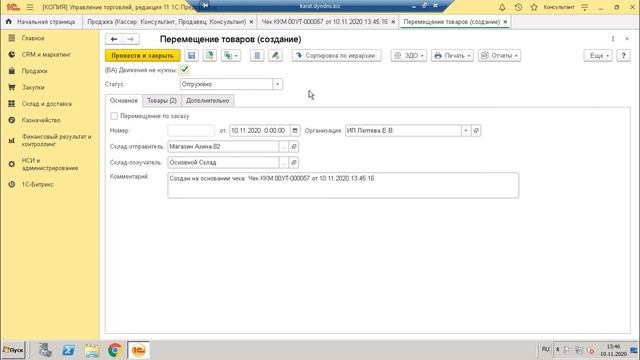The image size is (640, 360).
Task: Click the Склад-получатель field Основной Склад
Action: (x=223, y=162)
